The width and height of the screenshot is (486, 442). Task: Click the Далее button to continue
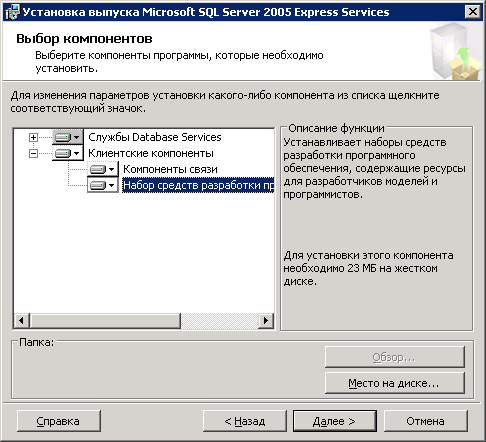pos(335,421)
